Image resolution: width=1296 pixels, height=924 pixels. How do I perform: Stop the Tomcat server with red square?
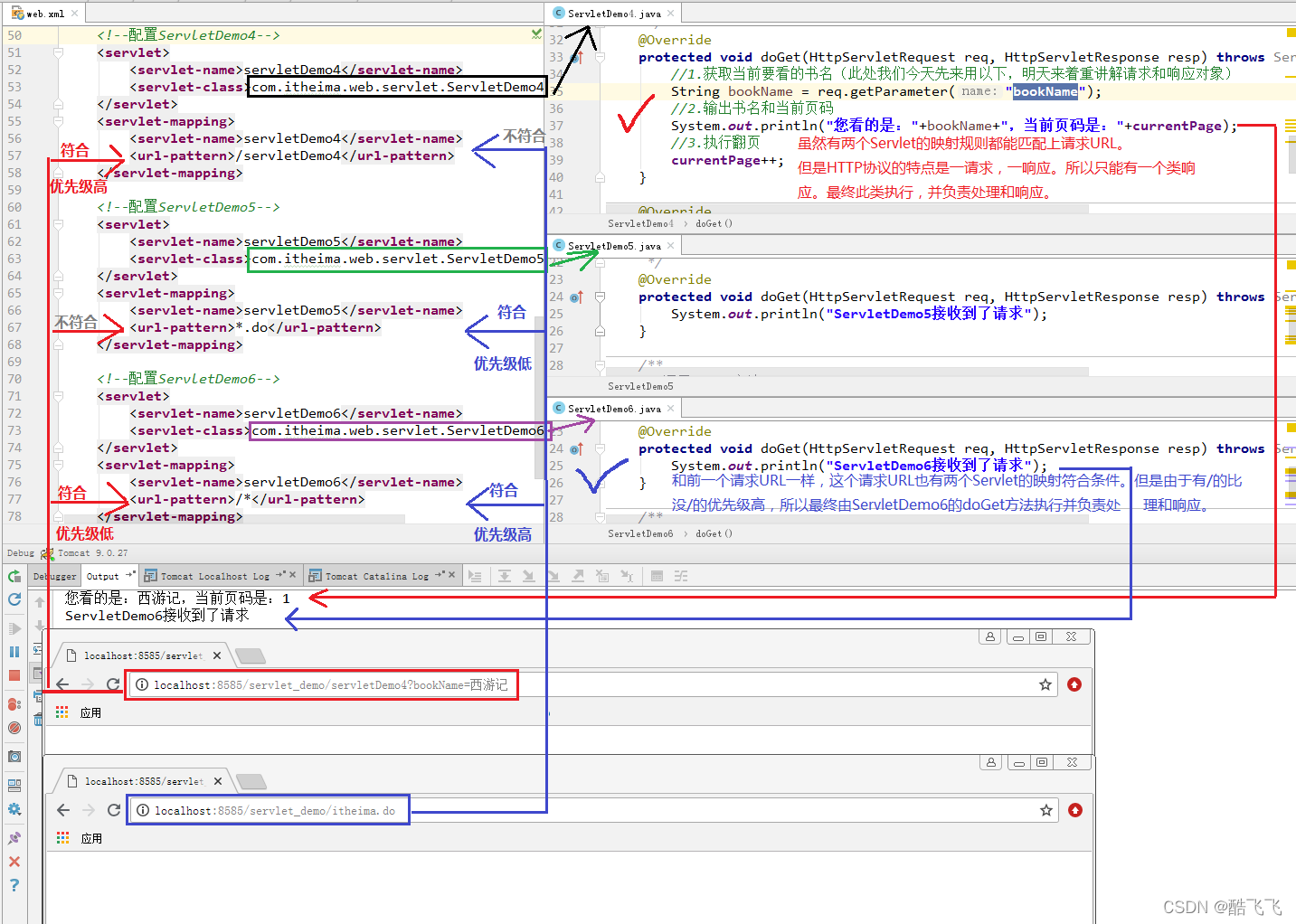[x=14, y=675]
